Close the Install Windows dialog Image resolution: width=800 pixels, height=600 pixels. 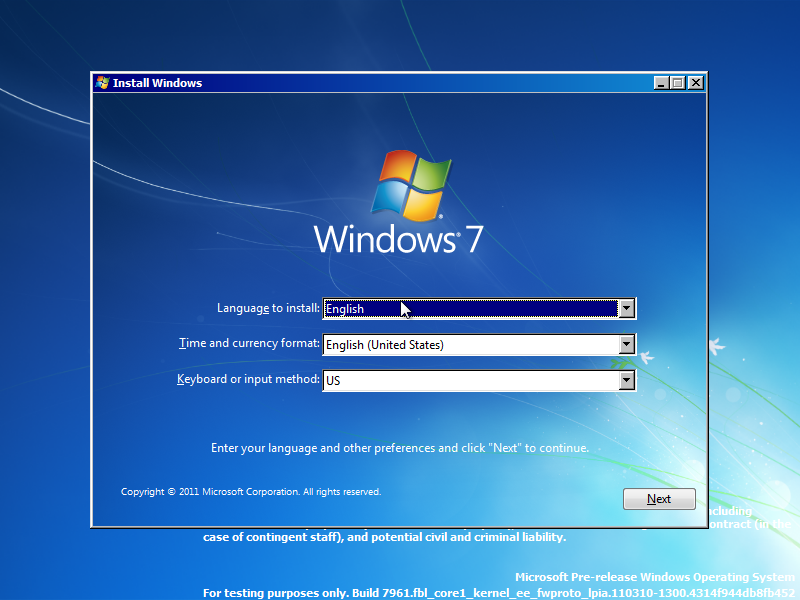coord(695,83)
